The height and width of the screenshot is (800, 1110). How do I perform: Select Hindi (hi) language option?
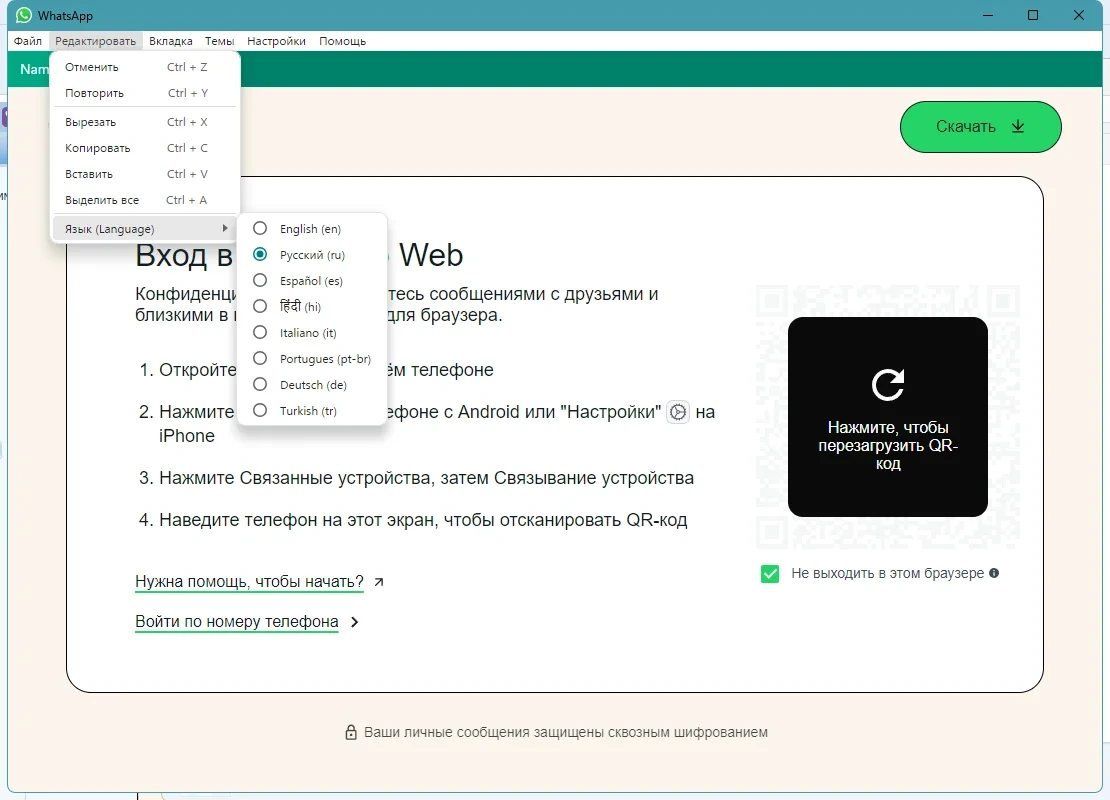[311, 307]
